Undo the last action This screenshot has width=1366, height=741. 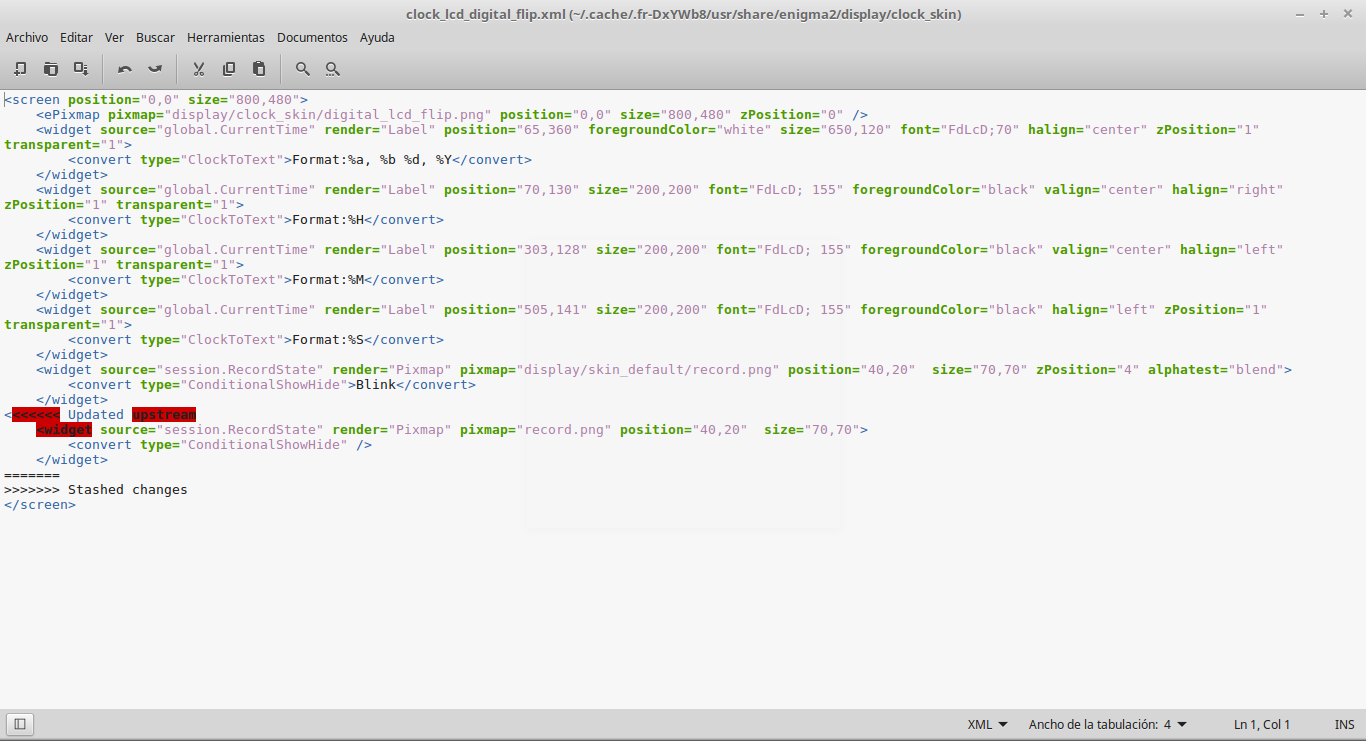125,69
